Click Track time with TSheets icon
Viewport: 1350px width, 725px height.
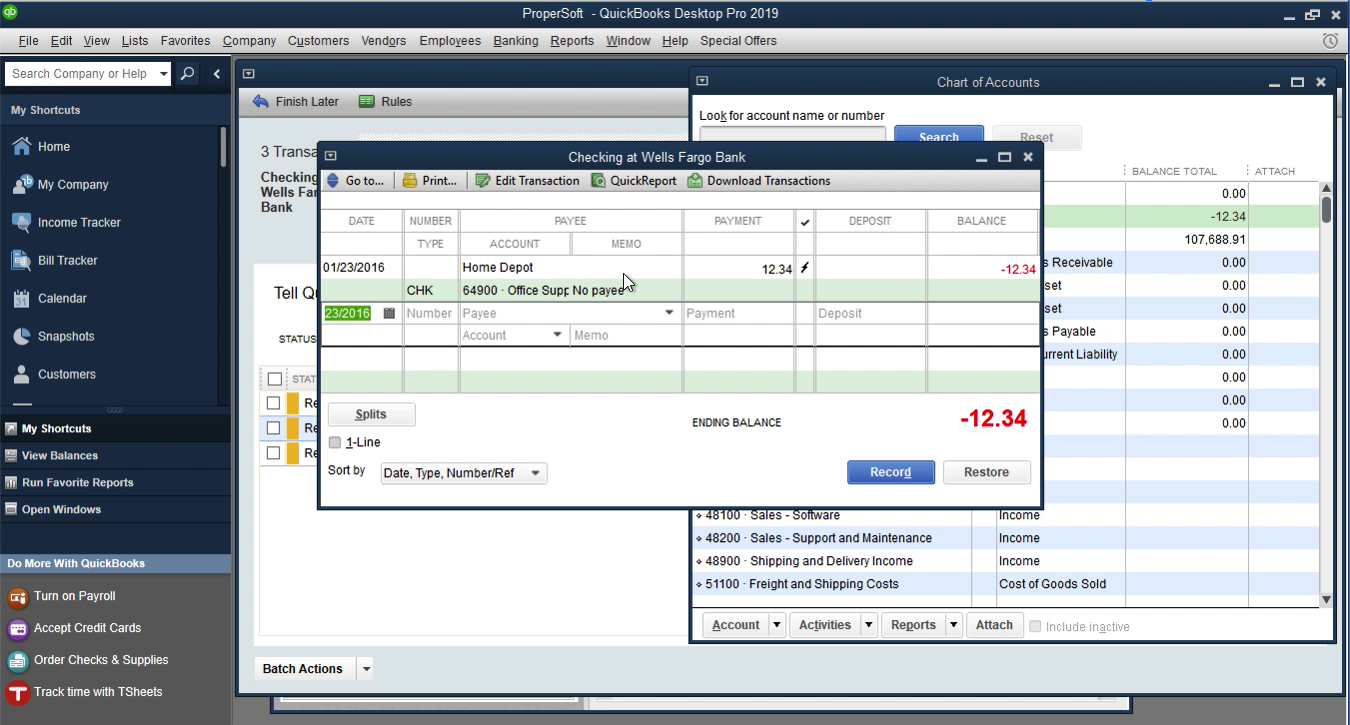coord(17,693)
